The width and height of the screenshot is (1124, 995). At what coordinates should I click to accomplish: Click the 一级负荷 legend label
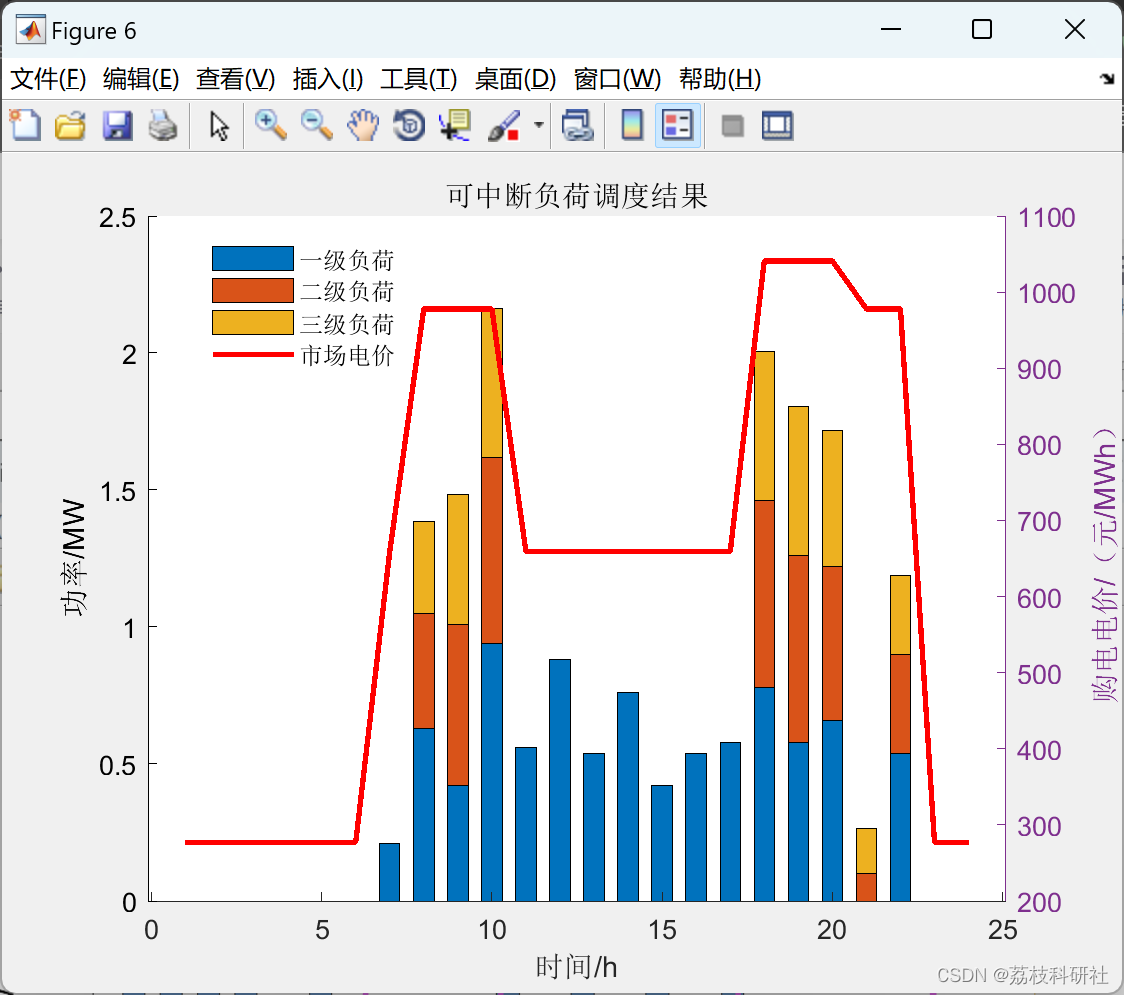point(347,260)
